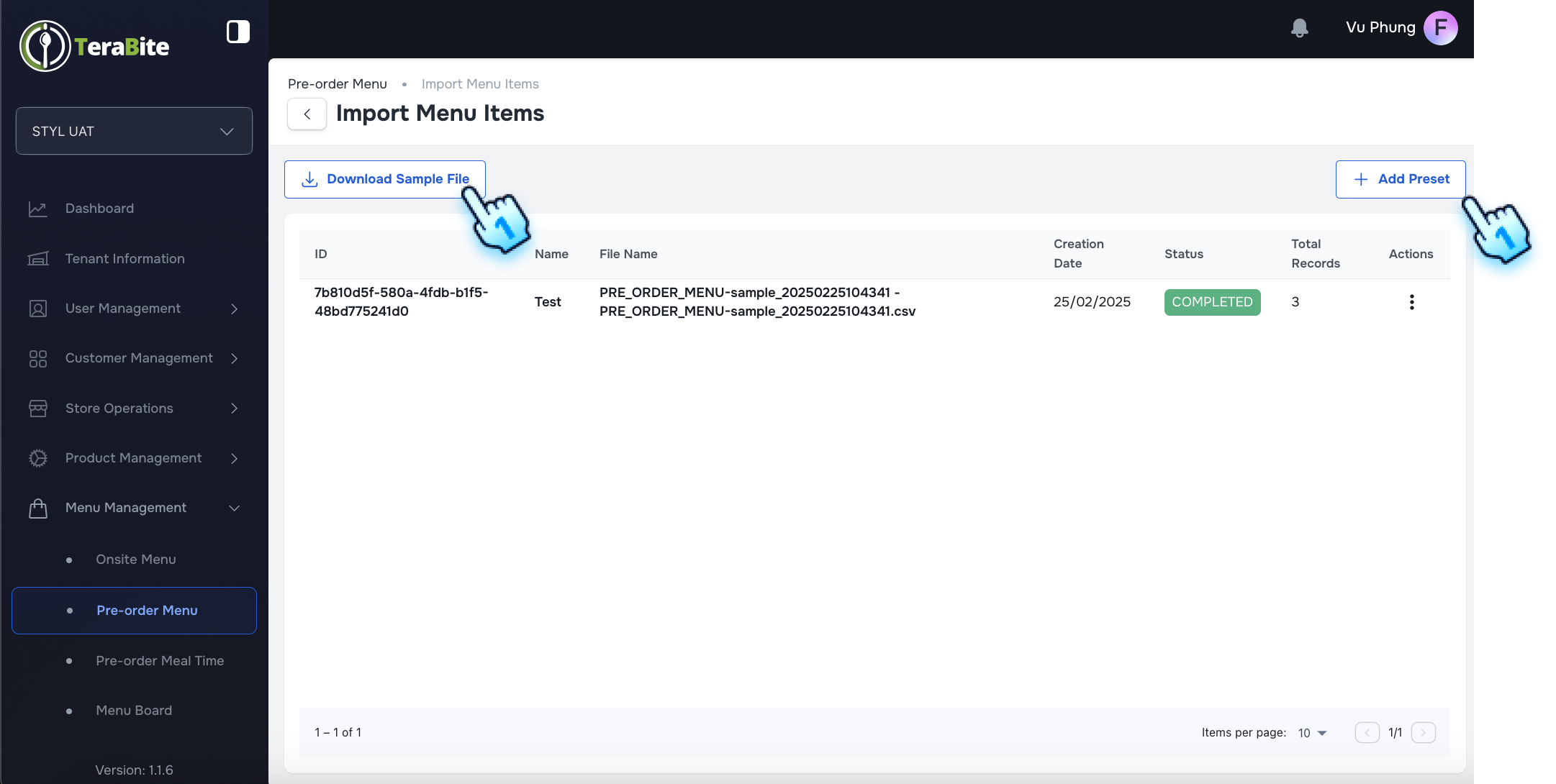The width and height of the screenshot is (1556, 784).
Task: Click the Tenant Information icon
Action: 37,259
